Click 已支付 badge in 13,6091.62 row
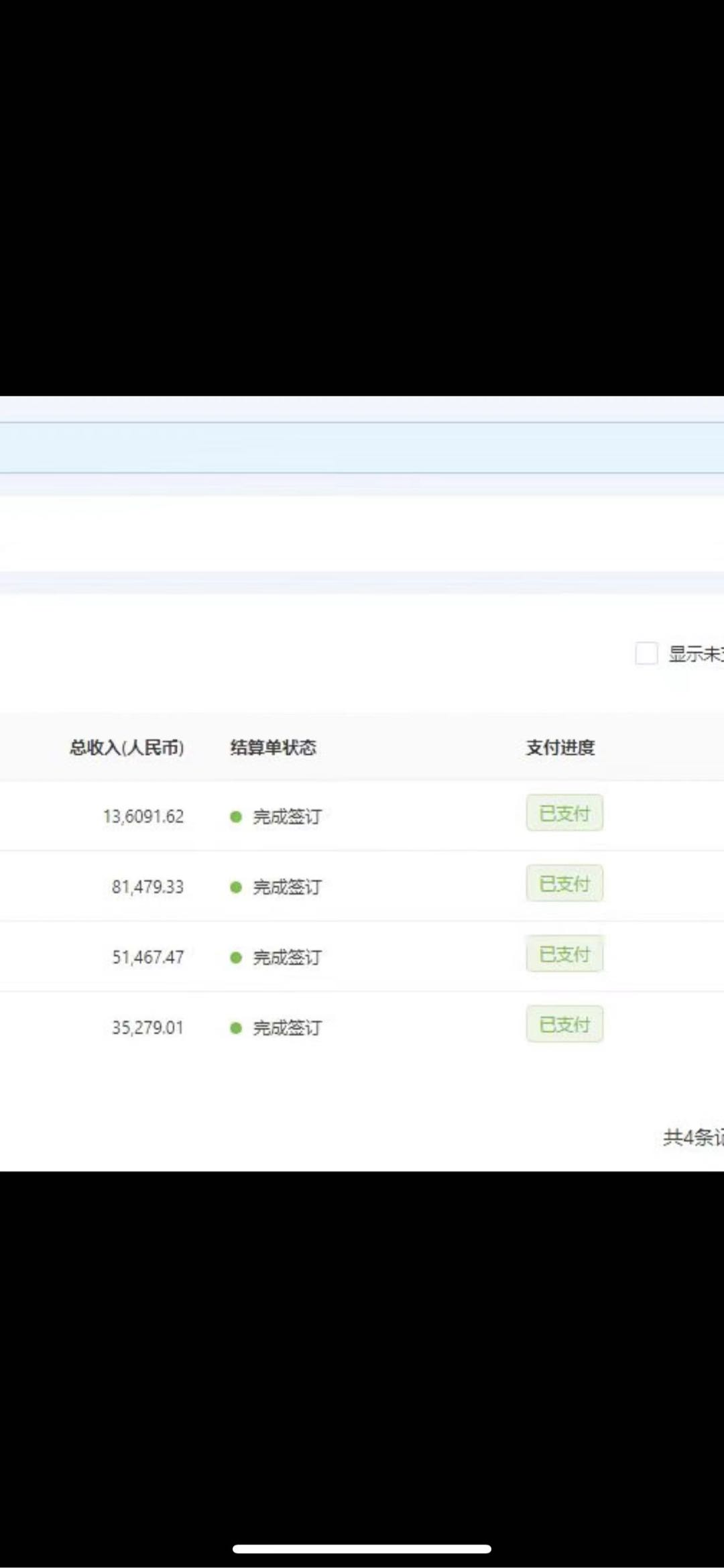 pos(564,814)
